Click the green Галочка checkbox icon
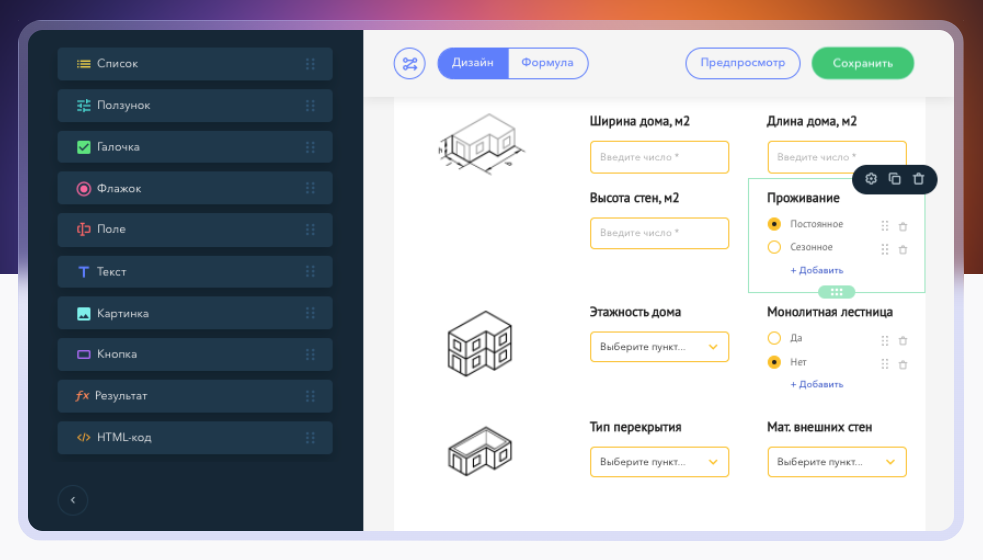 pyautogui.click(x=83, y=147)
